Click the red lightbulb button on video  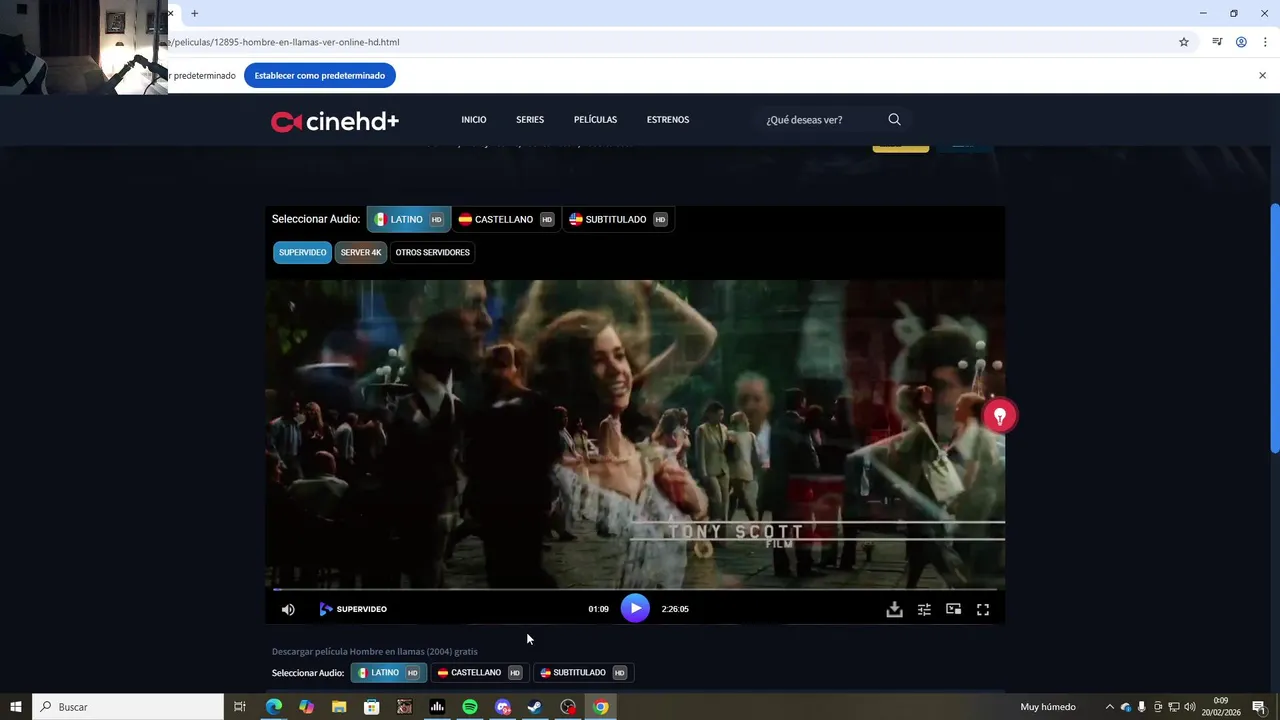pyautogui.click(x=999, y=416)
